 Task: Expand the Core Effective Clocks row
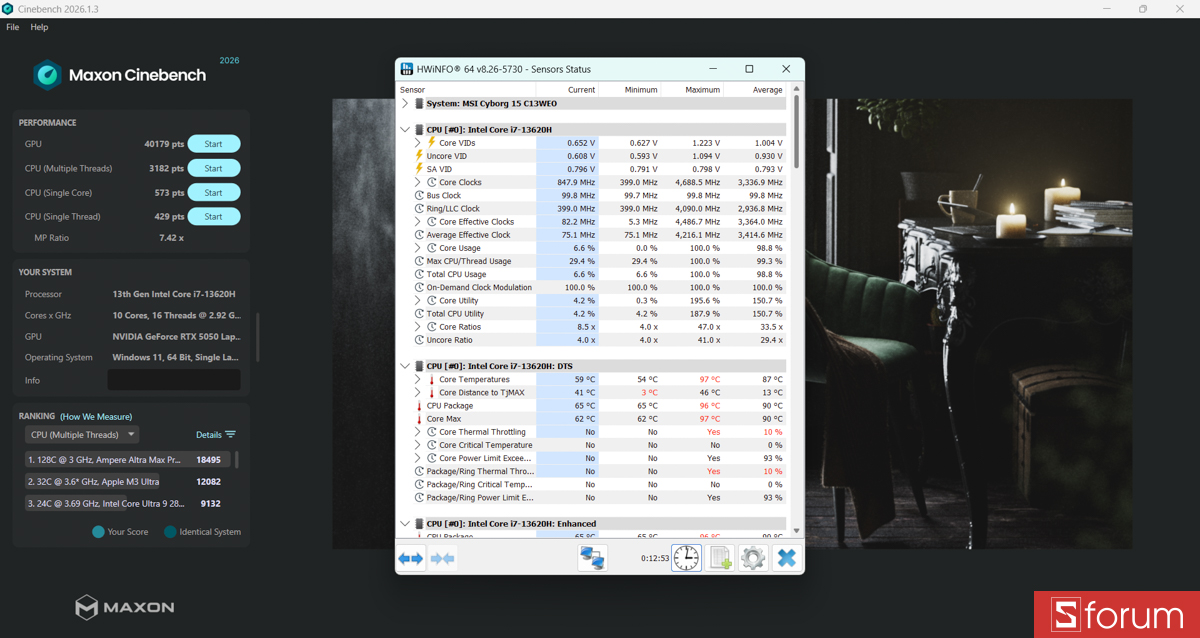pos(418,222)
